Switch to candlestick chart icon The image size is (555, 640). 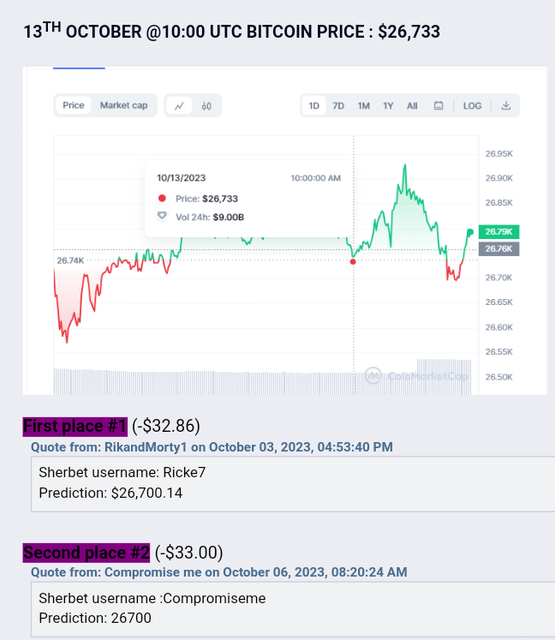pos(206,106)
